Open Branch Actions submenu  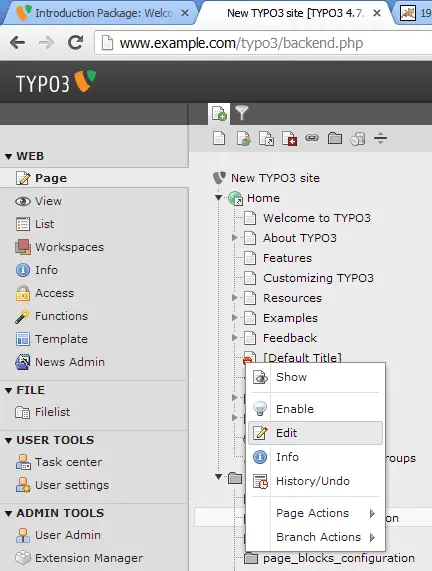click(315, 537)
